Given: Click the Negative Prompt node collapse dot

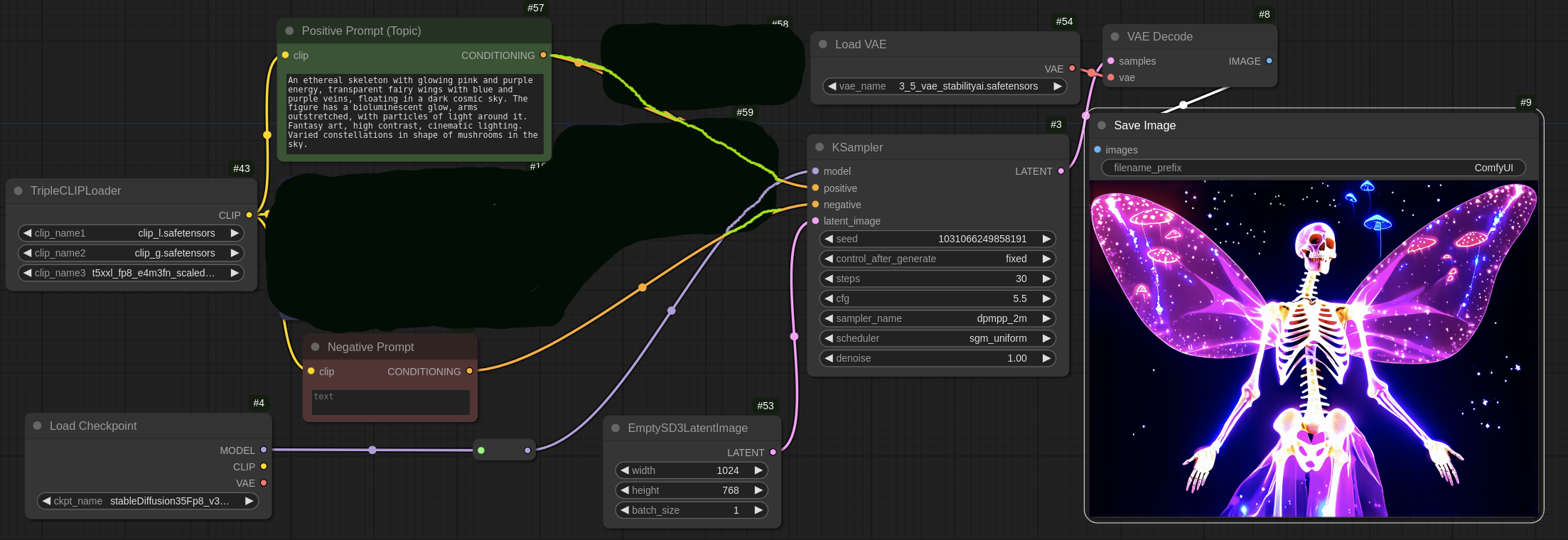Looking at the screenshot, I should (316, 347).
